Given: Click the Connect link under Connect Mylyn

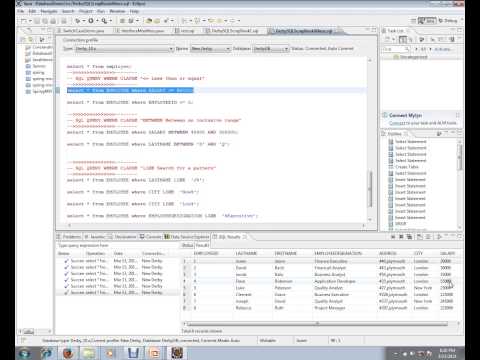Looking at the screenshot, I should (x=396, y=123).
